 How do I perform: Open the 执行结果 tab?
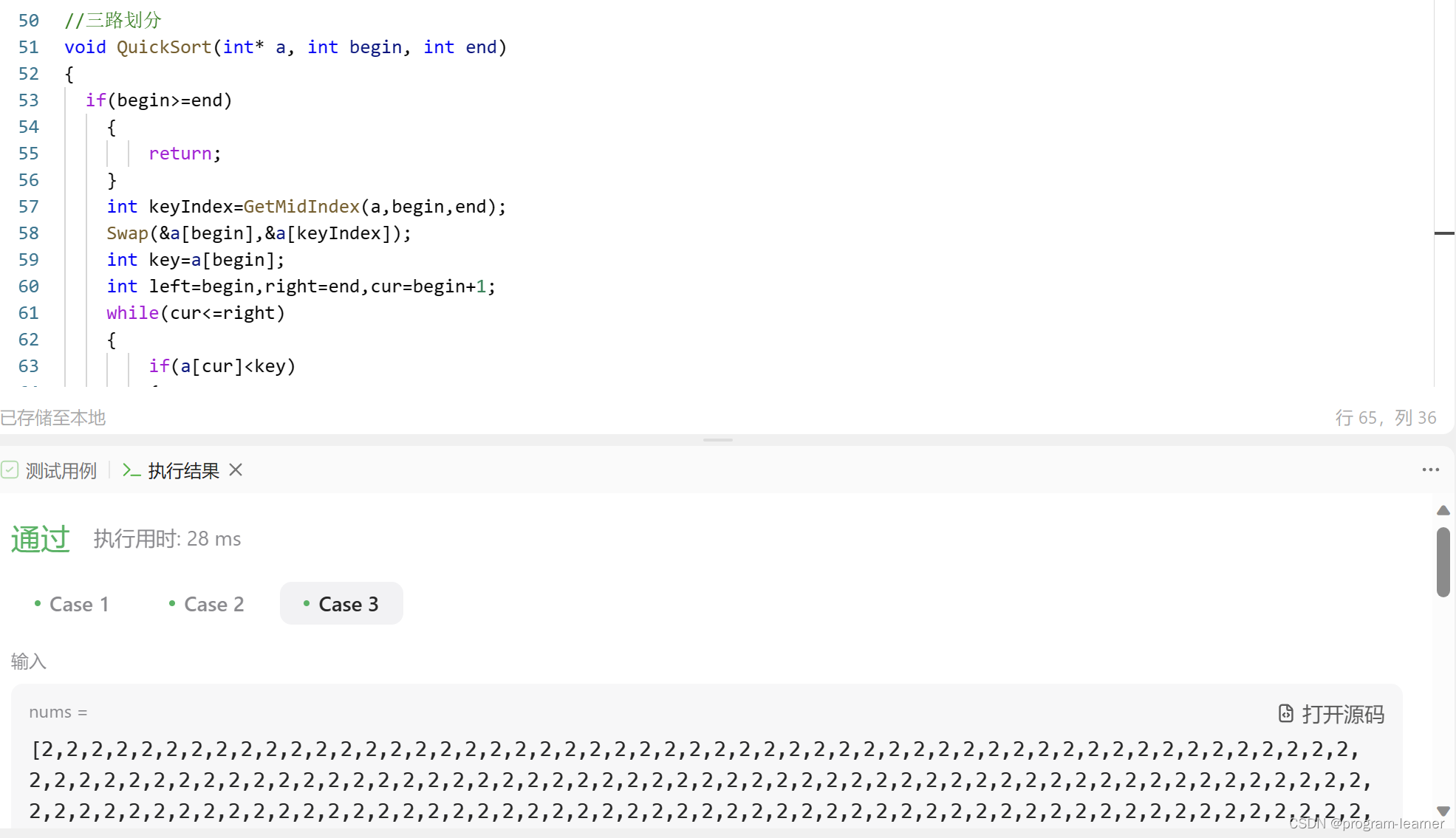pos(171,470)
